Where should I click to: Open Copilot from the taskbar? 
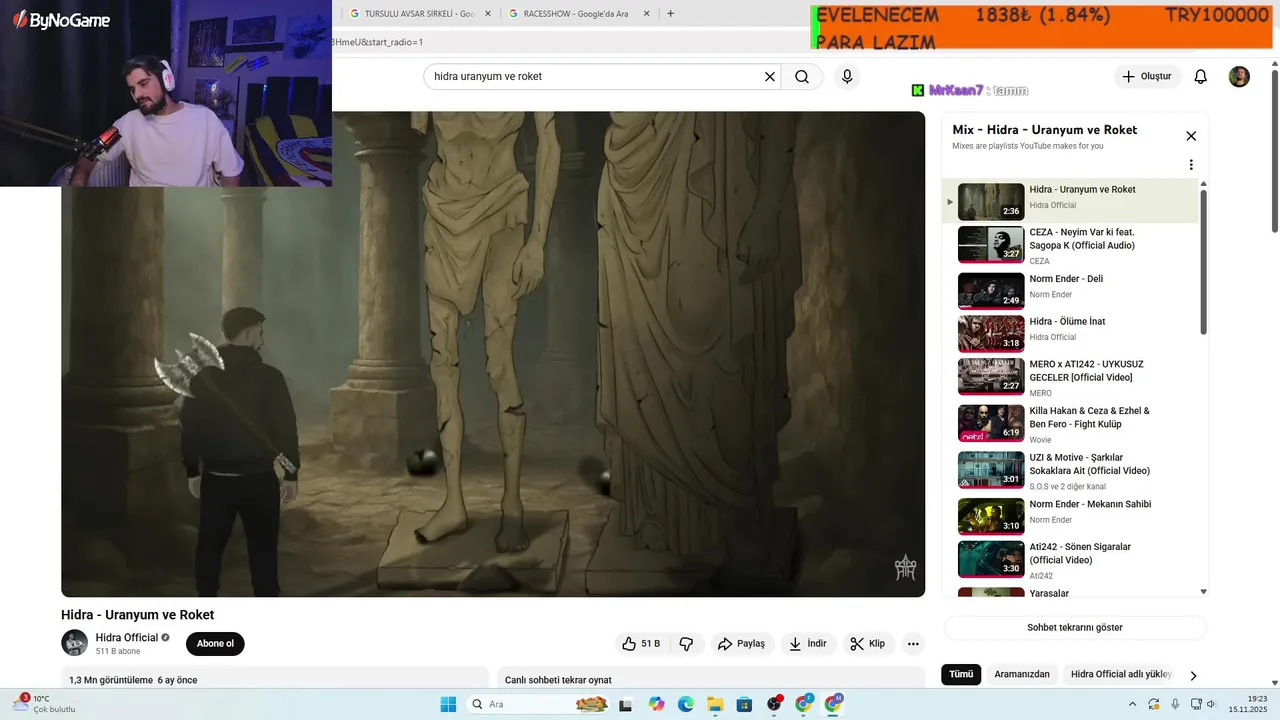pos(656,704)
